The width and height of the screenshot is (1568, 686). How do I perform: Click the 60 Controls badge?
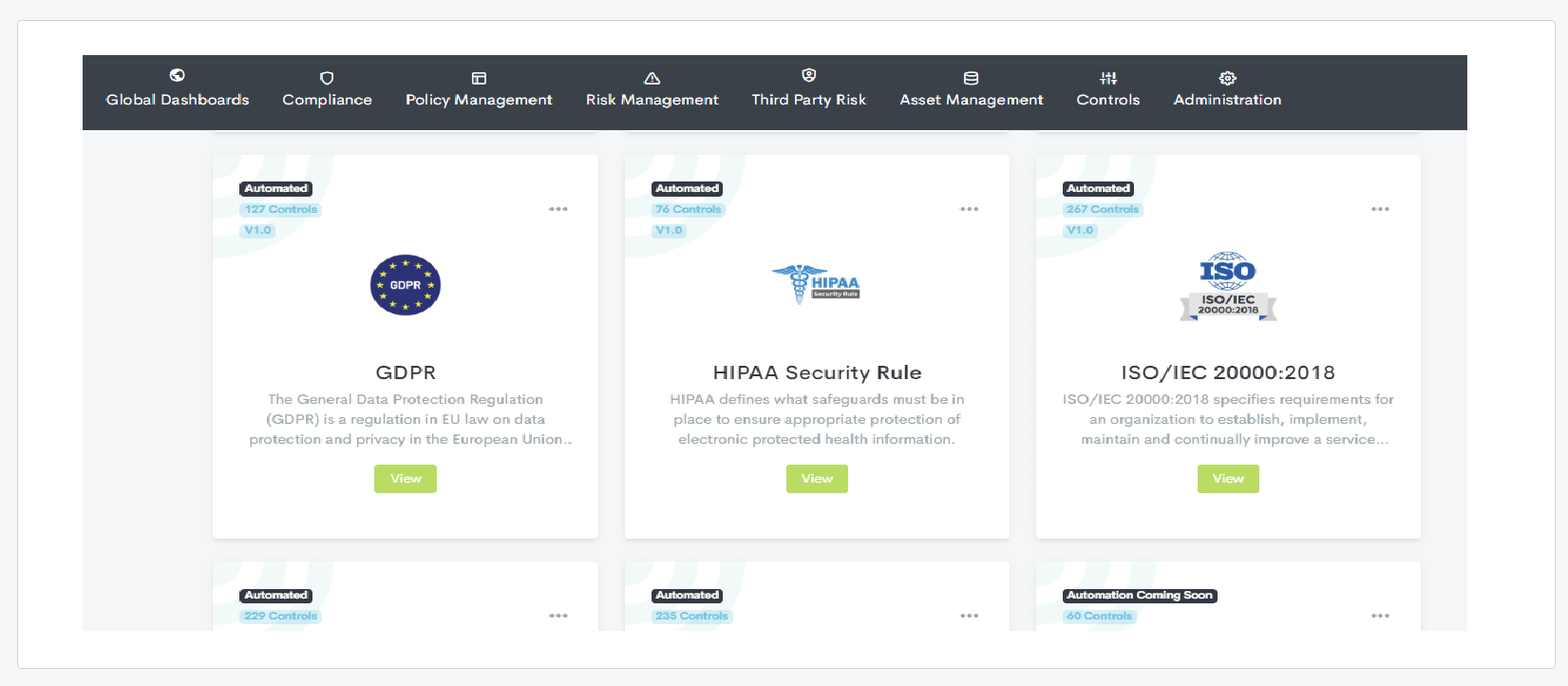click(x=1100, y=617)
